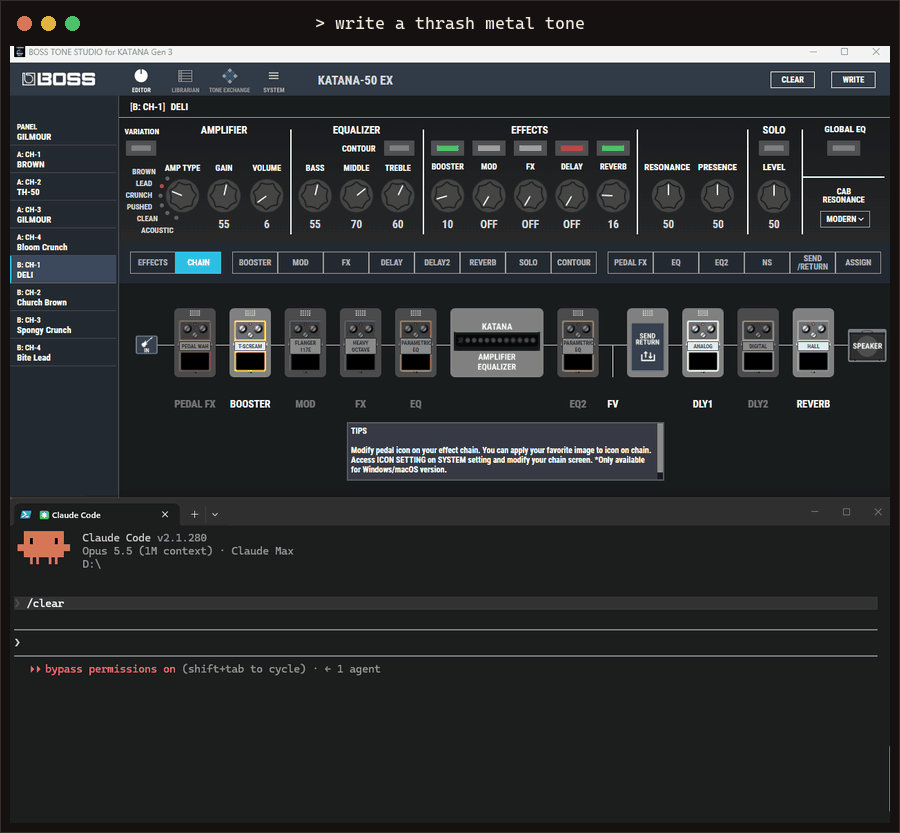Screen dimensions: 900x833
Task: Open the Cab Resonance Modern dropdown
Action: coord(844,219)
